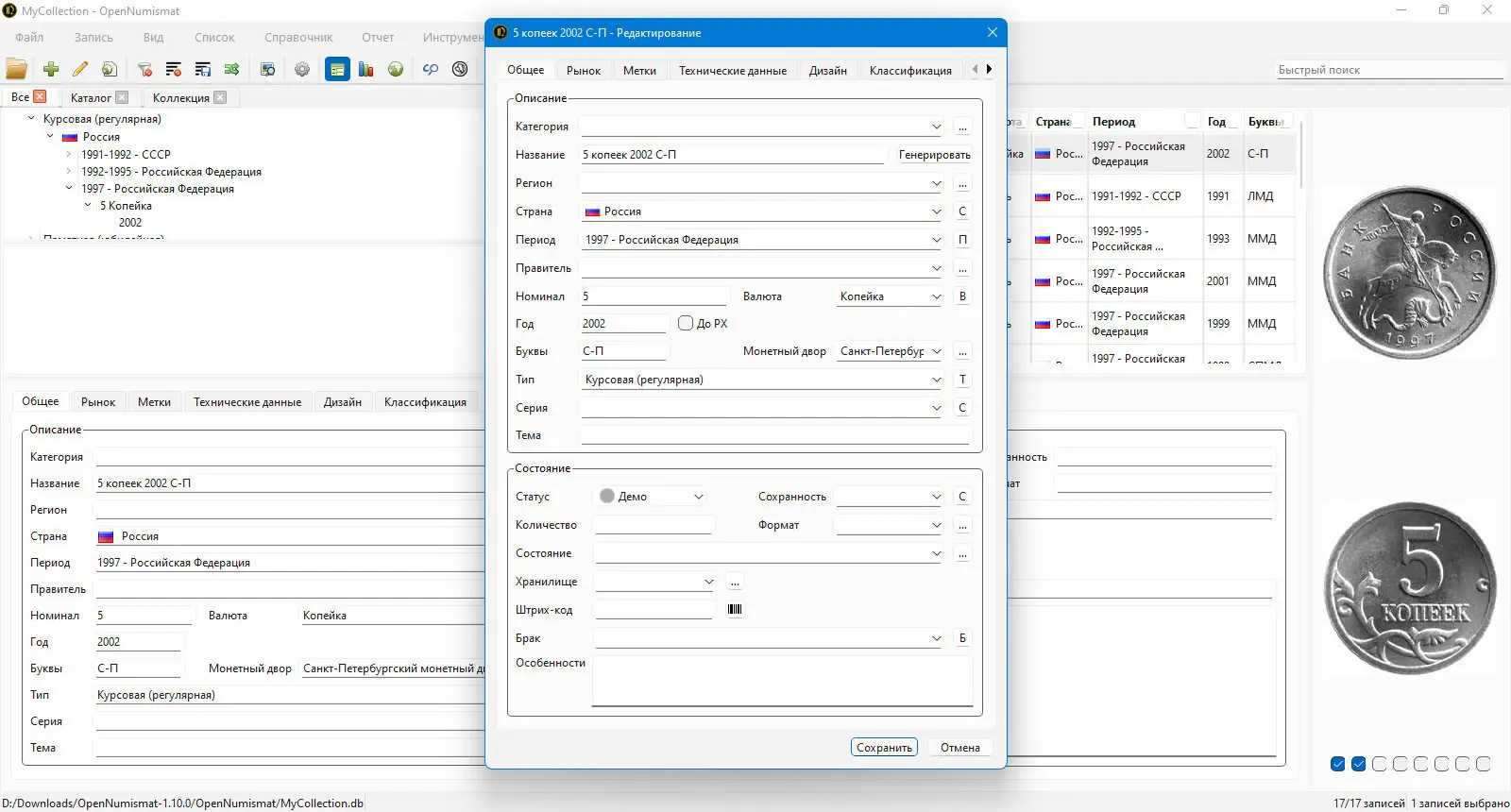
Task: Click the save sorting order toolbar icon
Action: [203, 69]
